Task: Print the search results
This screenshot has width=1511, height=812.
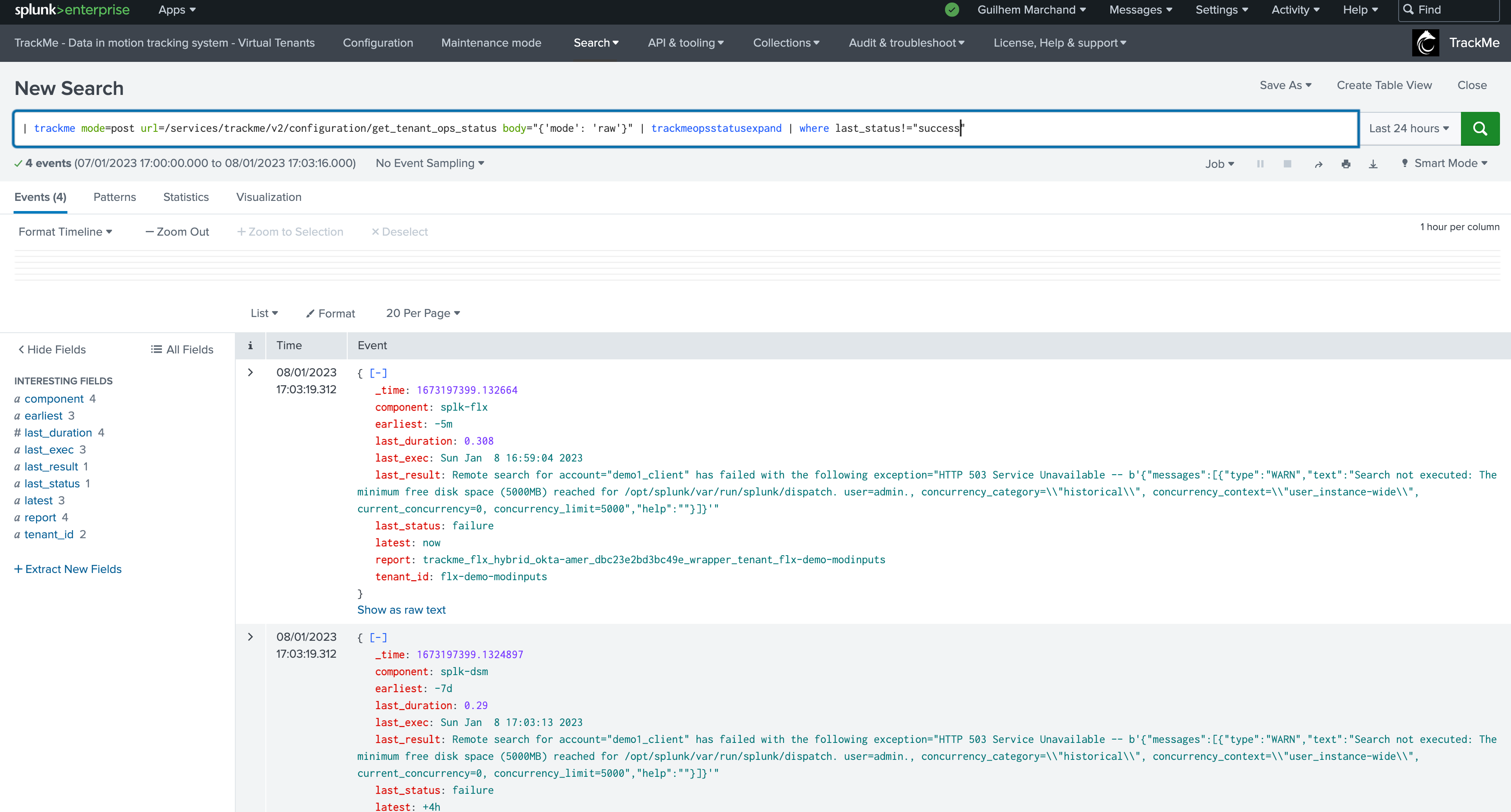Action: [x=1346, y=164]
